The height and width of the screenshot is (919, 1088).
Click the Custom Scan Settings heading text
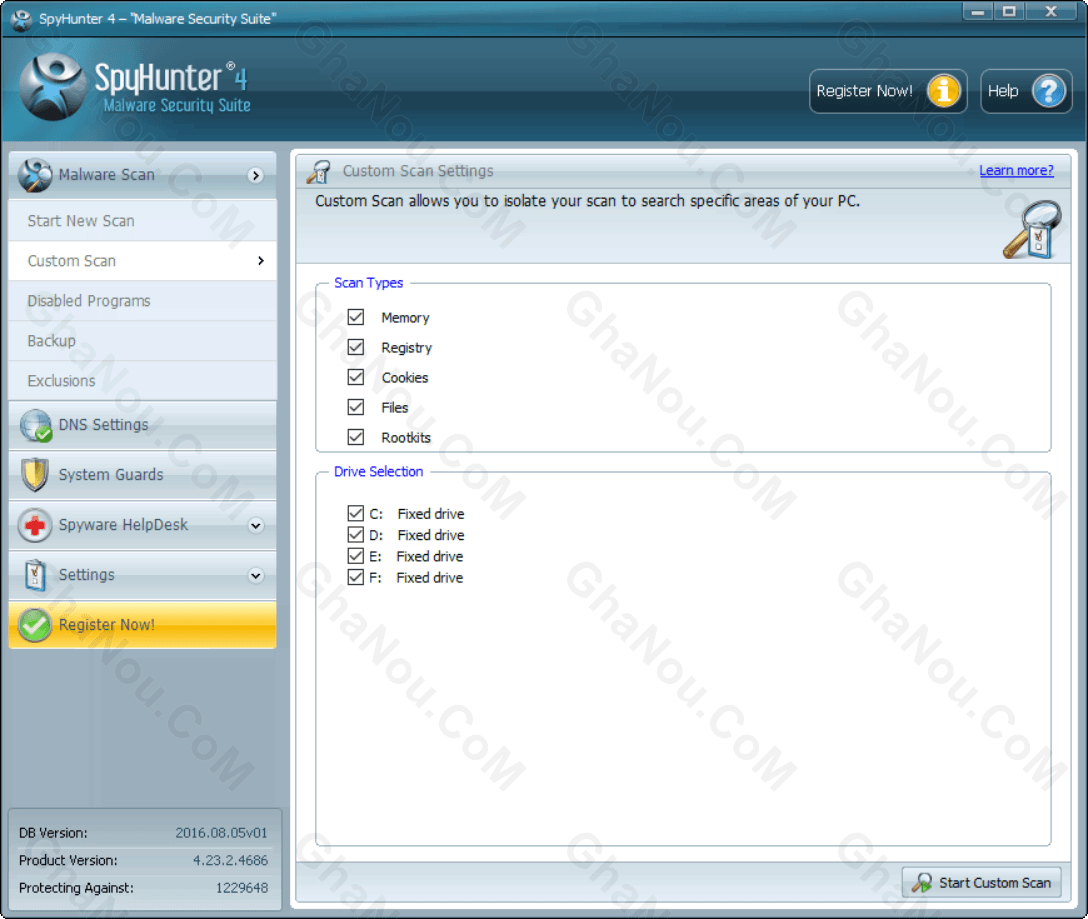pyautogui.click(x=418, y=171)
